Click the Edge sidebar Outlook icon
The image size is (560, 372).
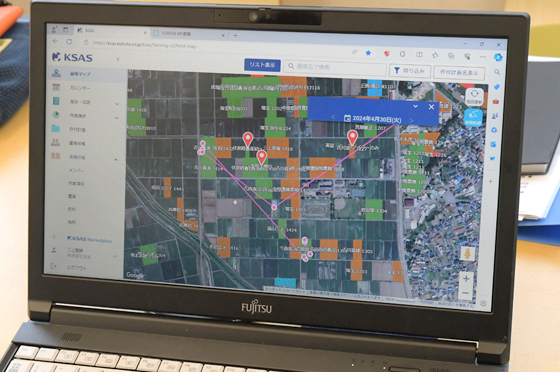click(493, 144)
